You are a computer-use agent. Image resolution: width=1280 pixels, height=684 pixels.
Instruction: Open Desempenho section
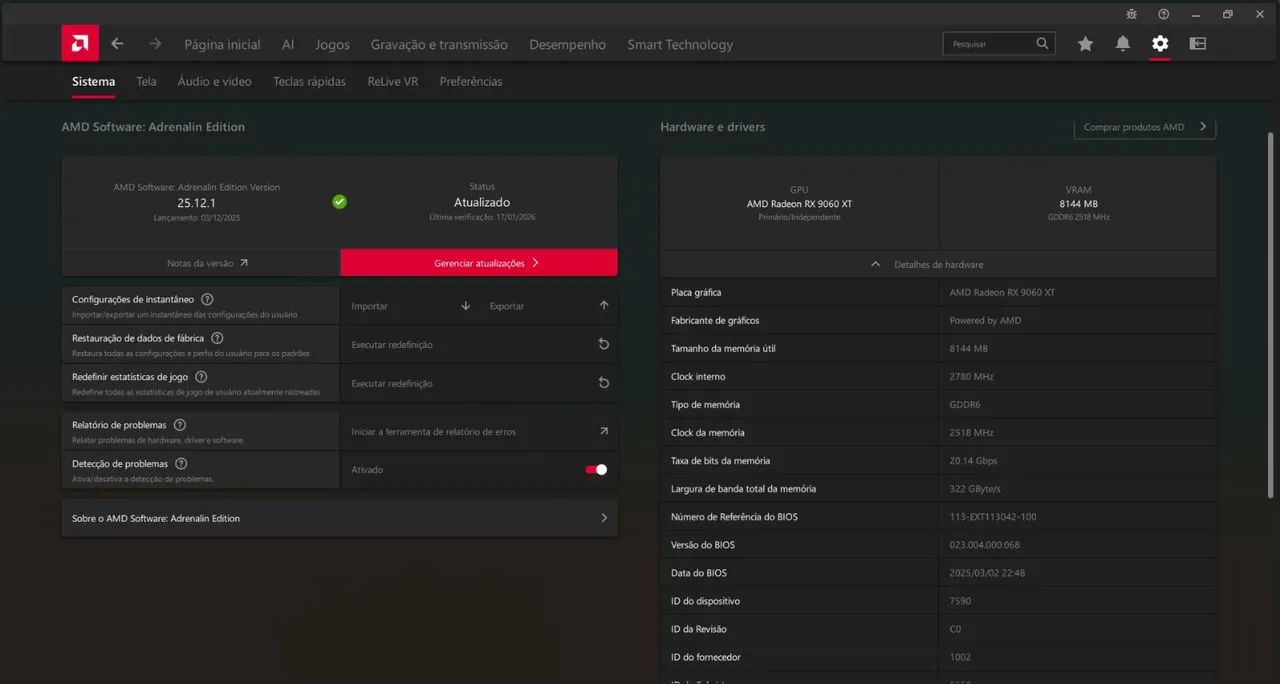(567, 44)
